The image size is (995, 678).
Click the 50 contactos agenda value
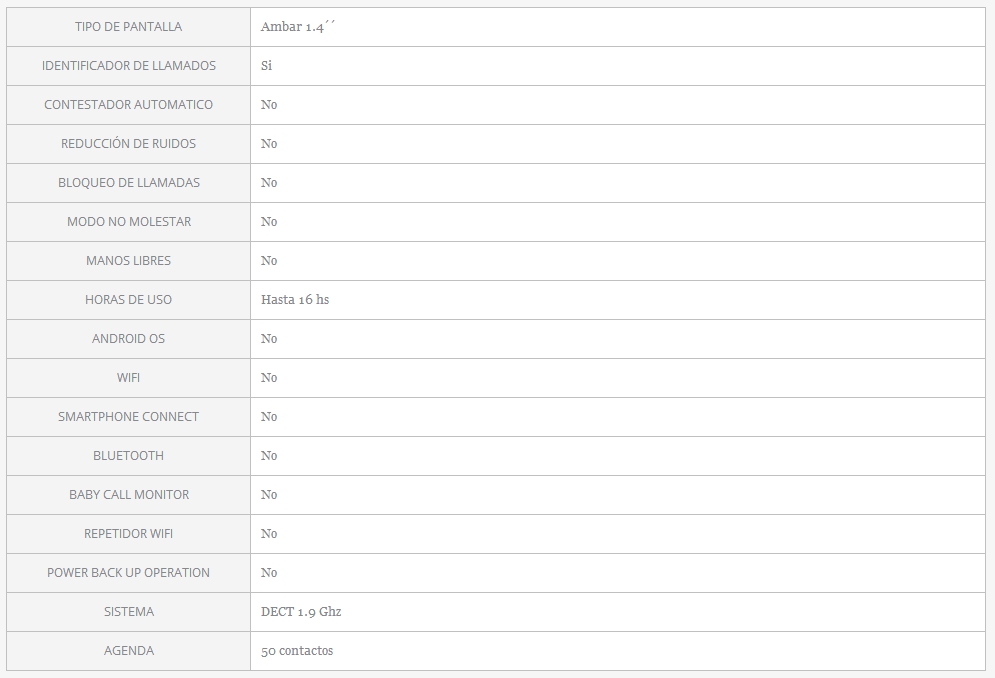[x=297, y=651]
